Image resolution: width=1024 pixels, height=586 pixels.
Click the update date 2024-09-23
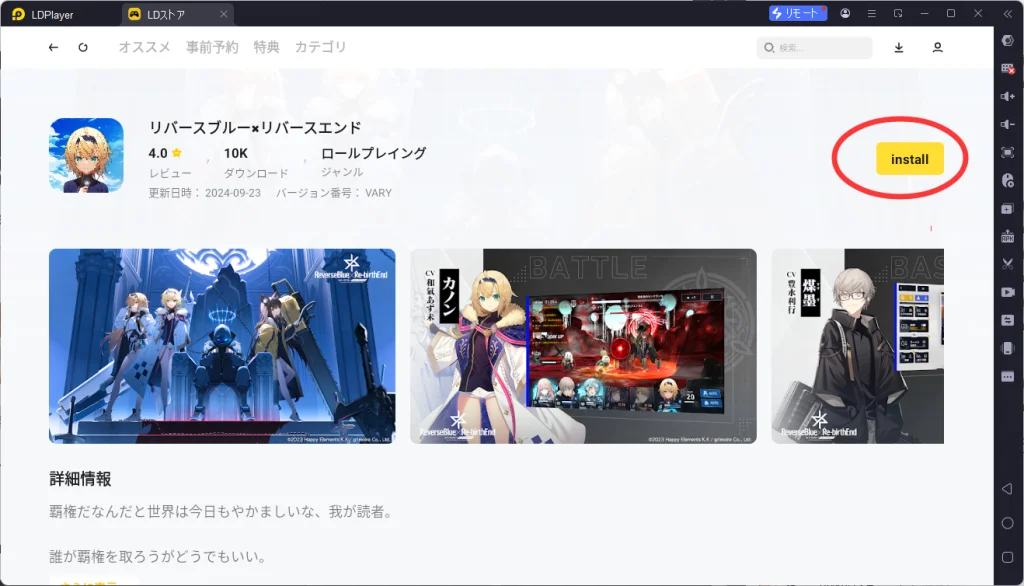click(232, 193)
